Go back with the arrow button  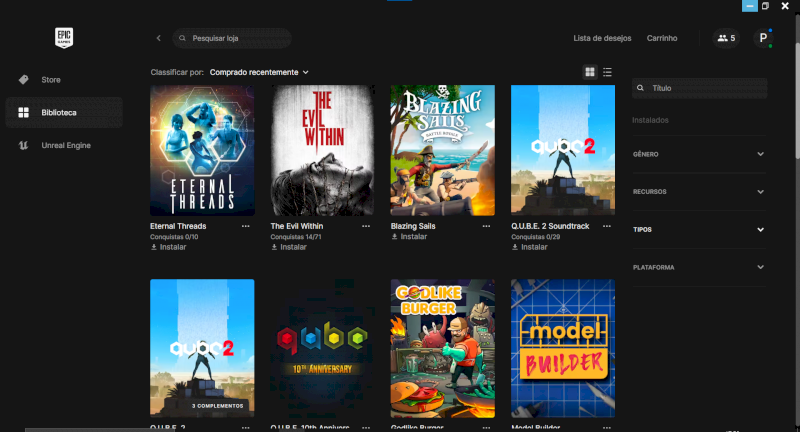[x=159, y=38]
